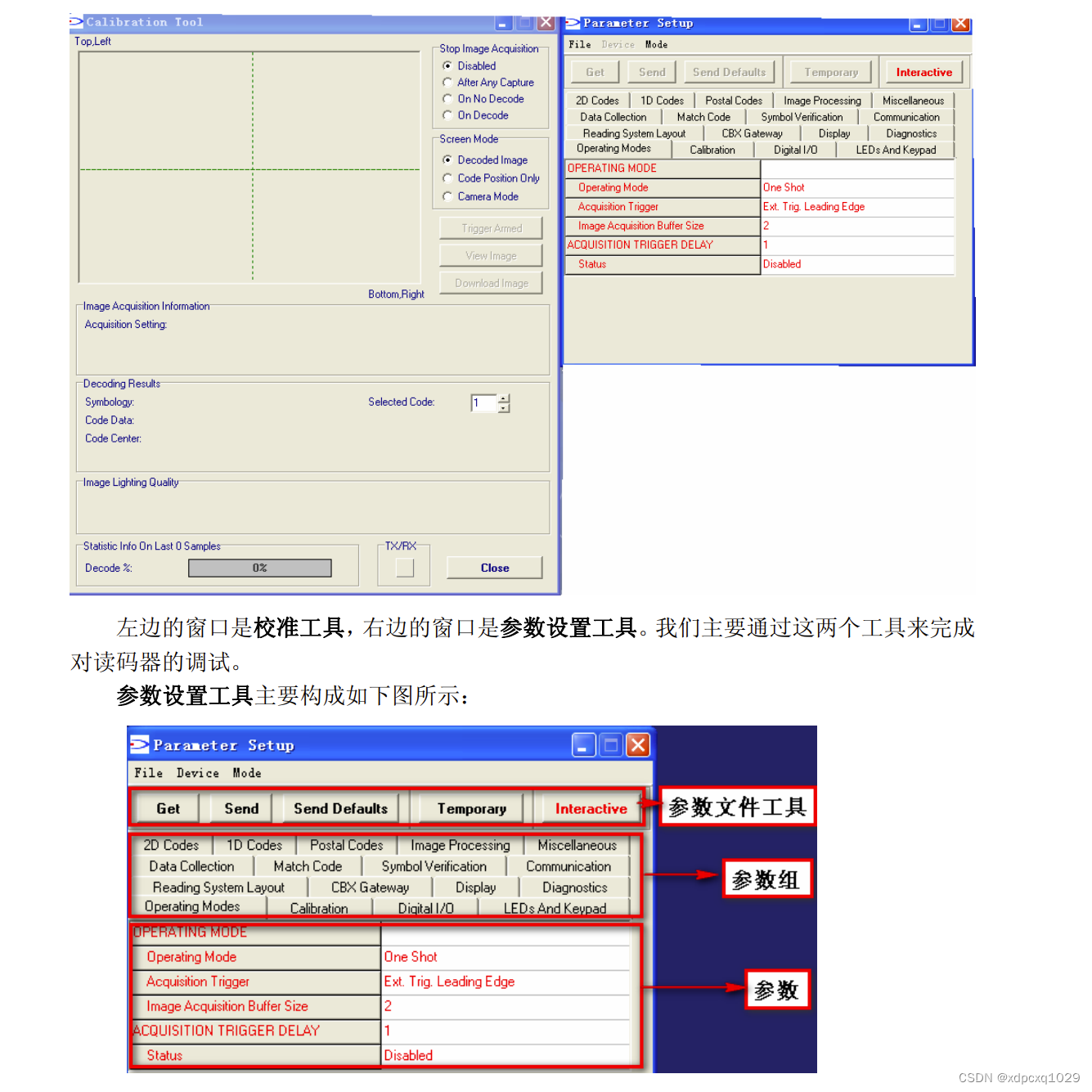Open the Mode menu in Parameter Setup
Viewport: 1092px width, 1092px height.
[x=656, y=44]
